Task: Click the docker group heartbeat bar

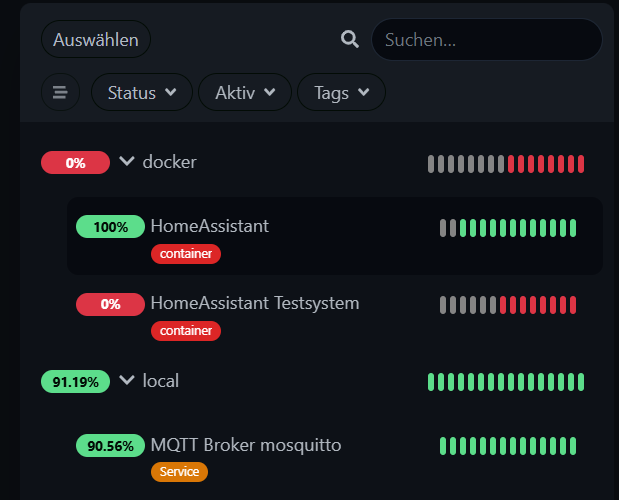Action: click(x=506, y=164)
